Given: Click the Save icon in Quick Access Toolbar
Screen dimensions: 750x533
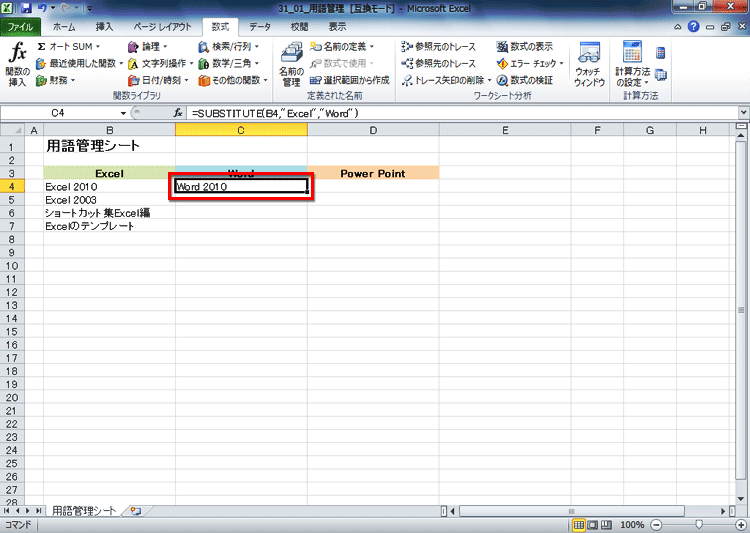Looking at the screenshot, I should click(x=26, y=8).
